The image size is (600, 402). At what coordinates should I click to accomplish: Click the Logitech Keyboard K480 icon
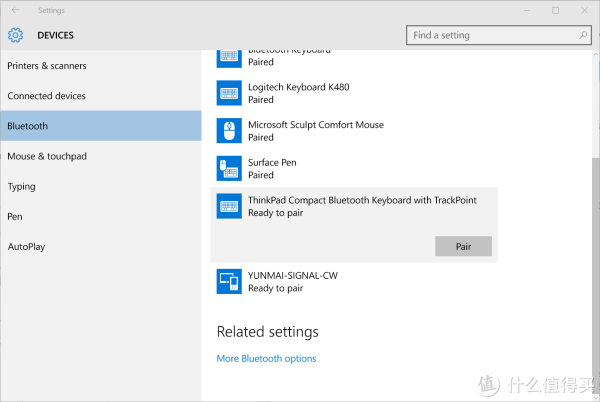point(229,93)
